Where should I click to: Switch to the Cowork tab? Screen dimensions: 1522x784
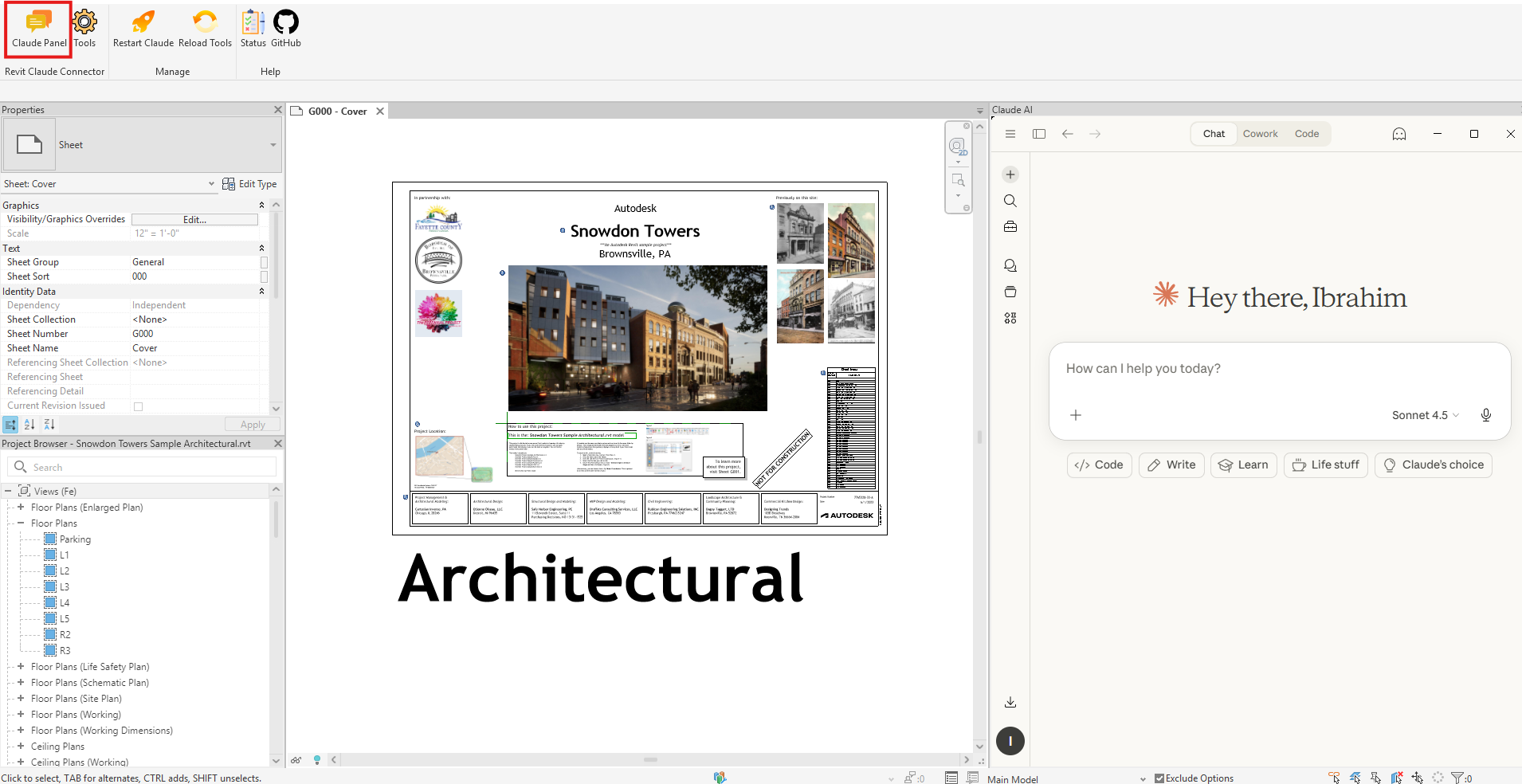pyautogui.click(x=1260, y=134)
